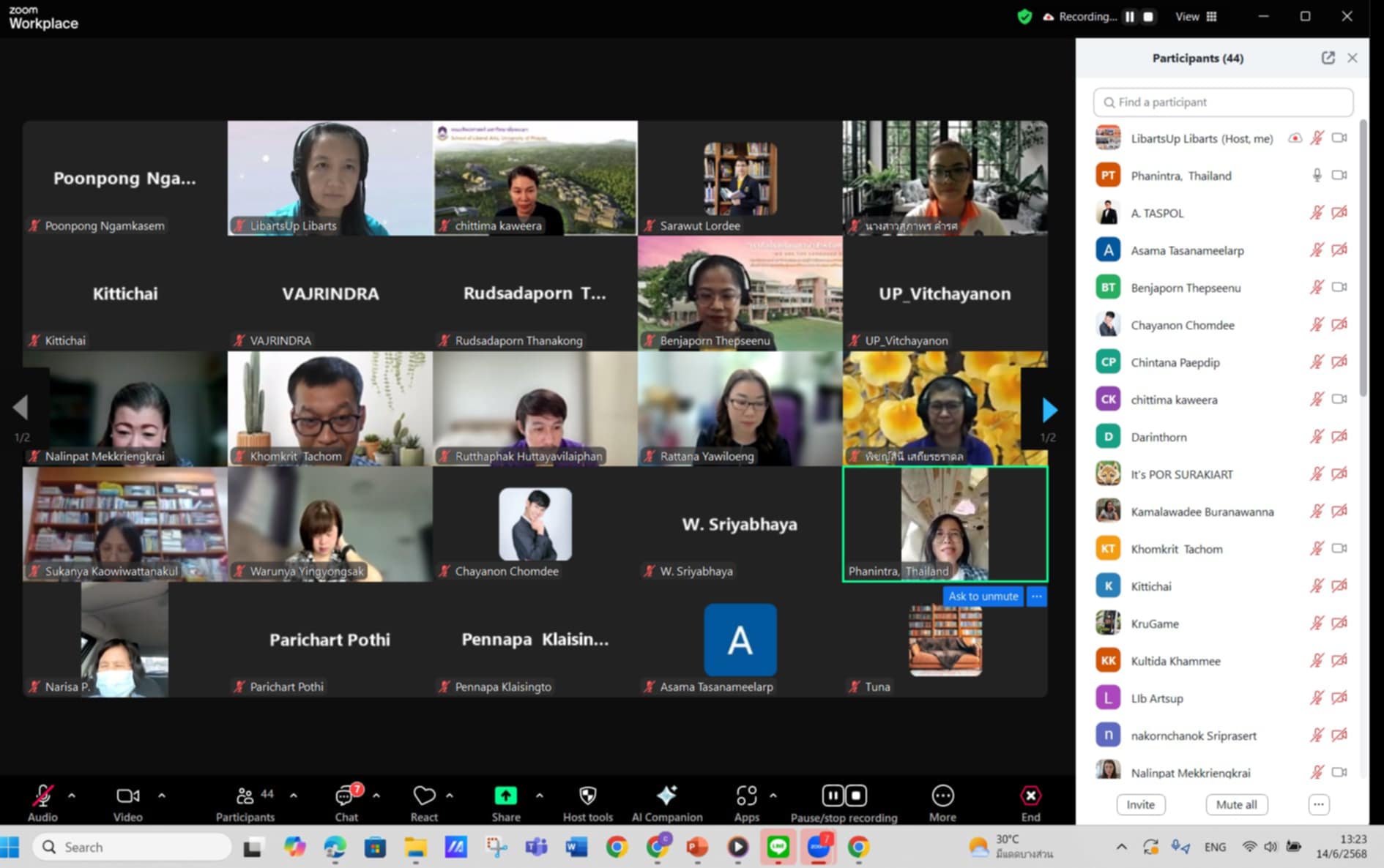This screenshot has width=1384, height=868.
Task: Pop out the Participants panel
Action: [x=1328, y=58]
